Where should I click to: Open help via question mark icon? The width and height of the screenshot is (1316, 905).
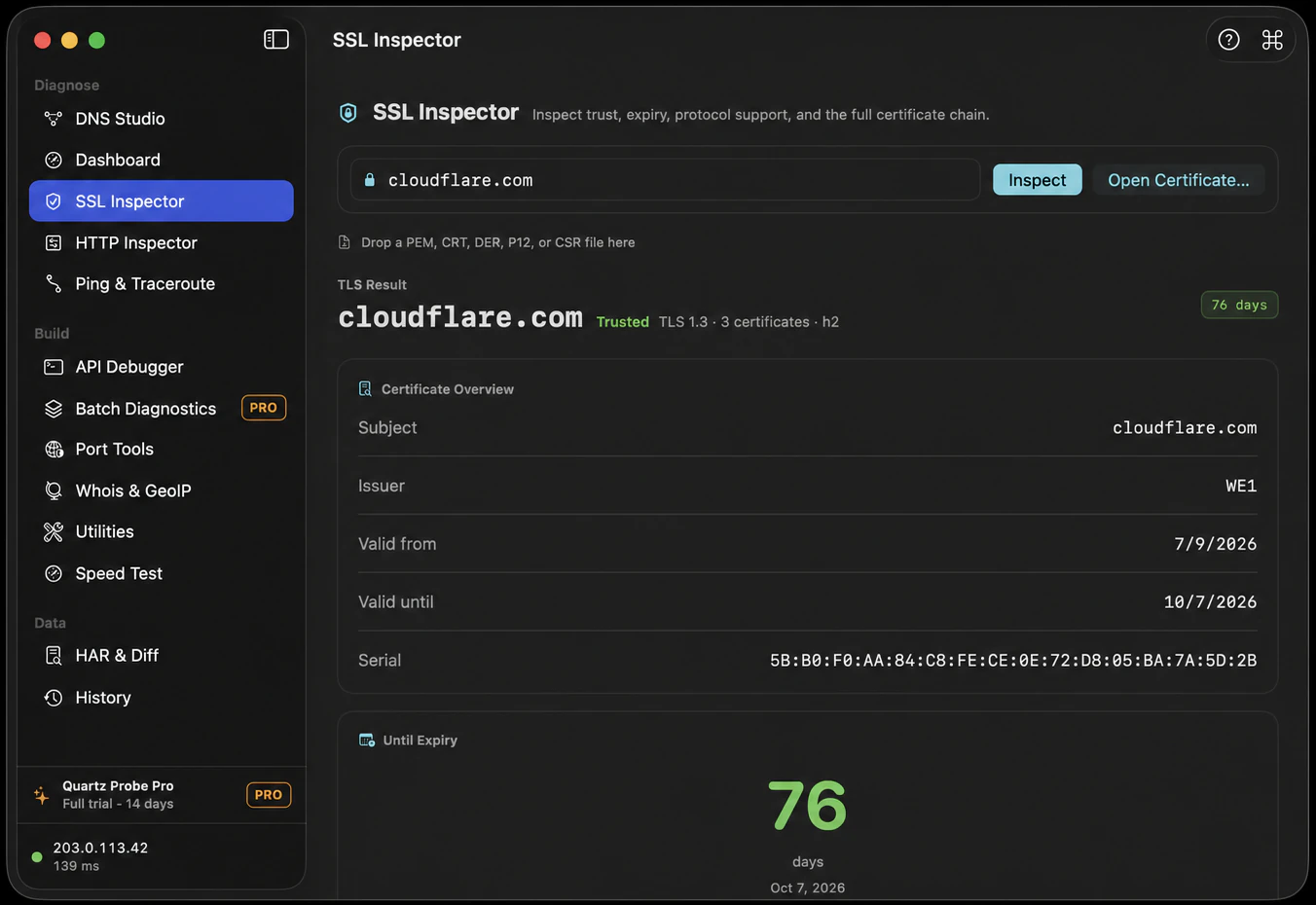click(x=1229, y=40)
